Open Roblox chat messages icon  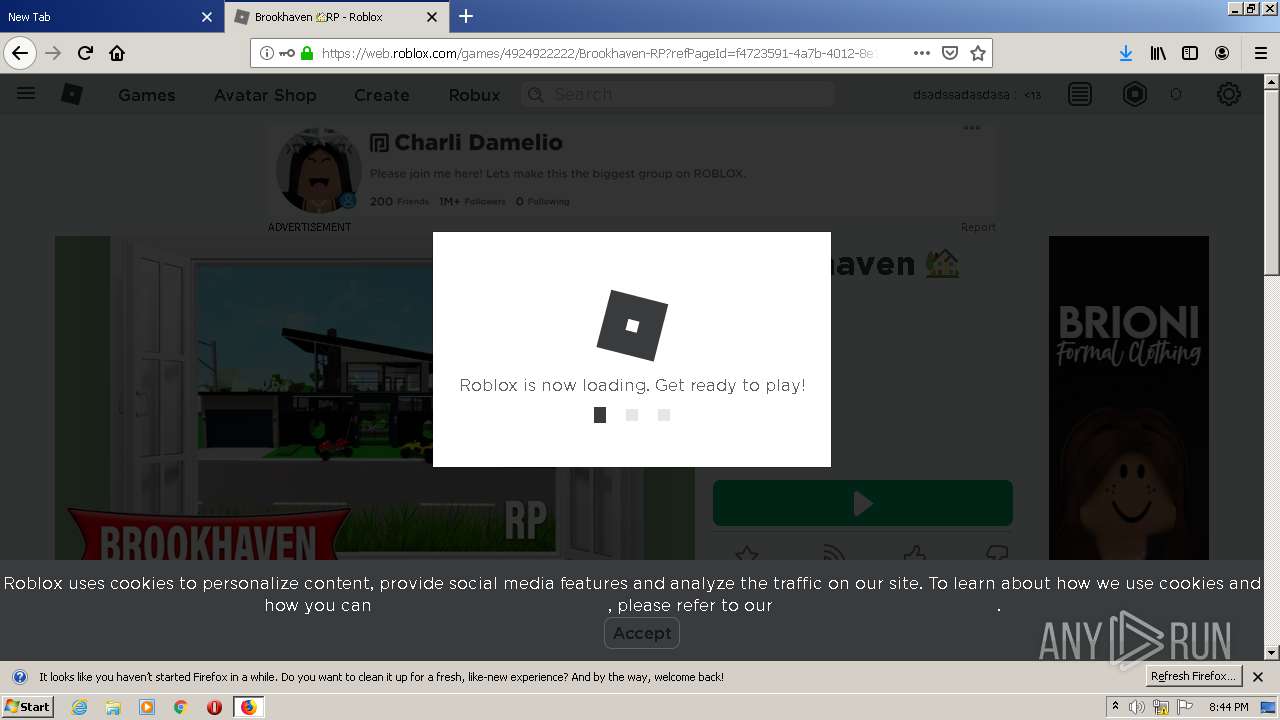tap(1080, 94)
